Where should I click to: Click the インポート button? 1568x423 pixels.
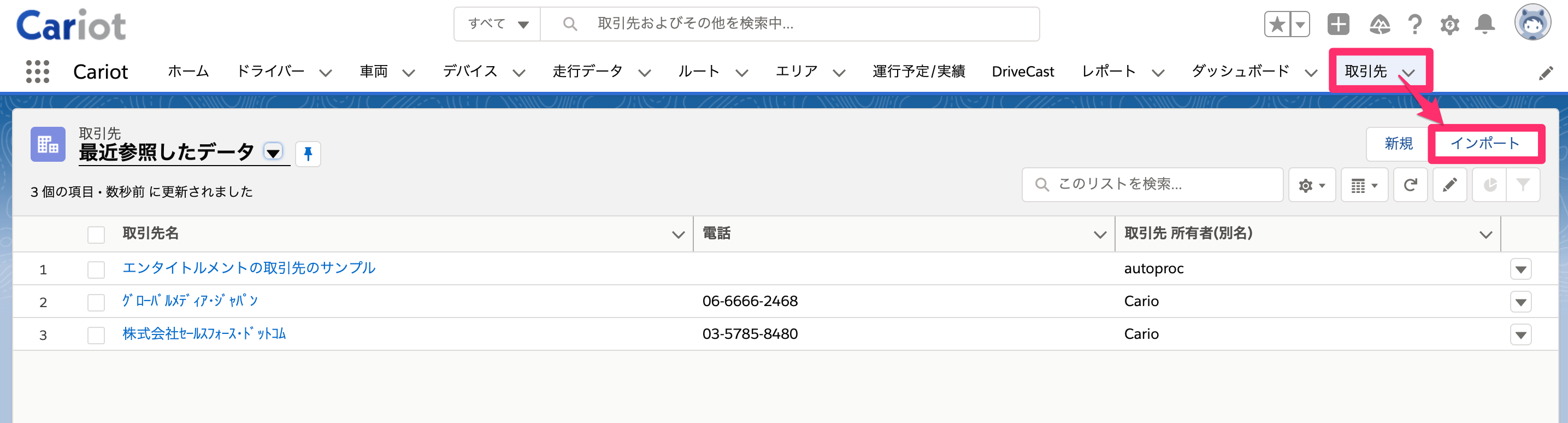[1485, 144]
